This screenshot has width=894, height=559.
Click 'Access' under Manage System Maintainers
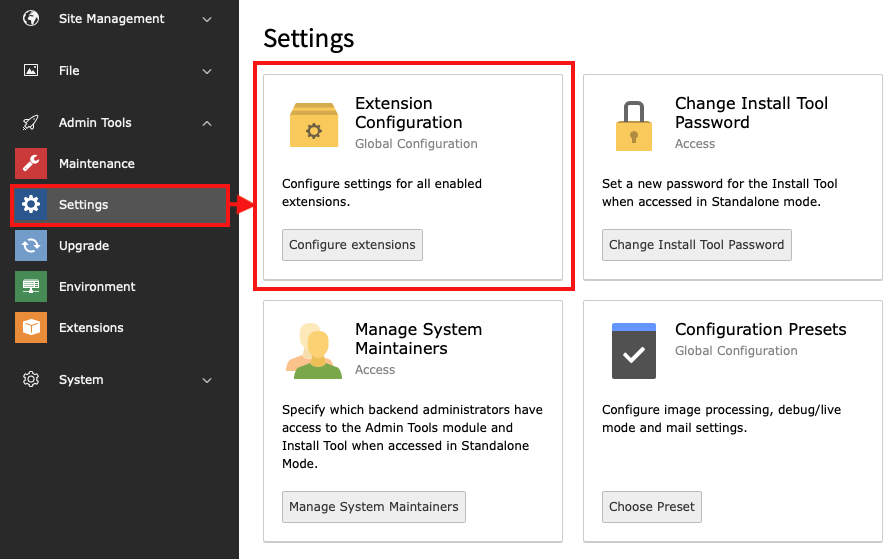(x=375, y=370)
